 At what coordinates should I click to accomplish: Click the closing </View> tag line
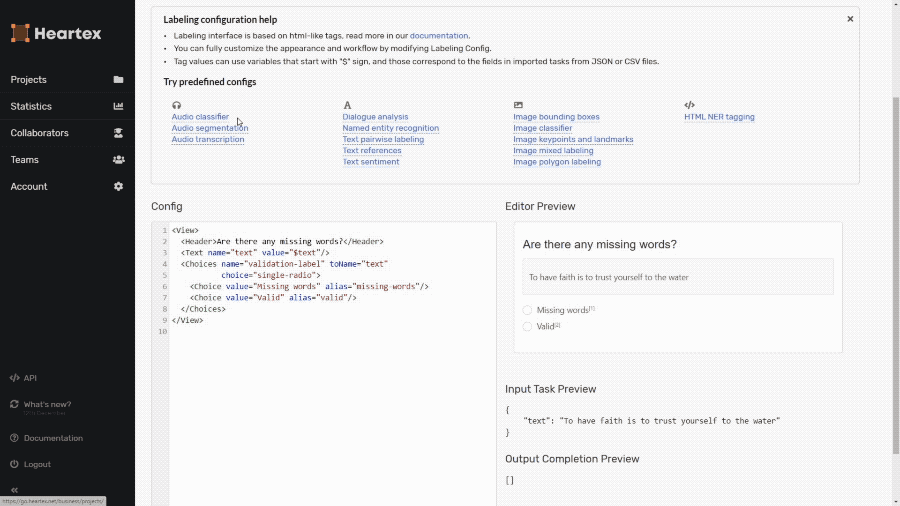[x=187, y=320]
